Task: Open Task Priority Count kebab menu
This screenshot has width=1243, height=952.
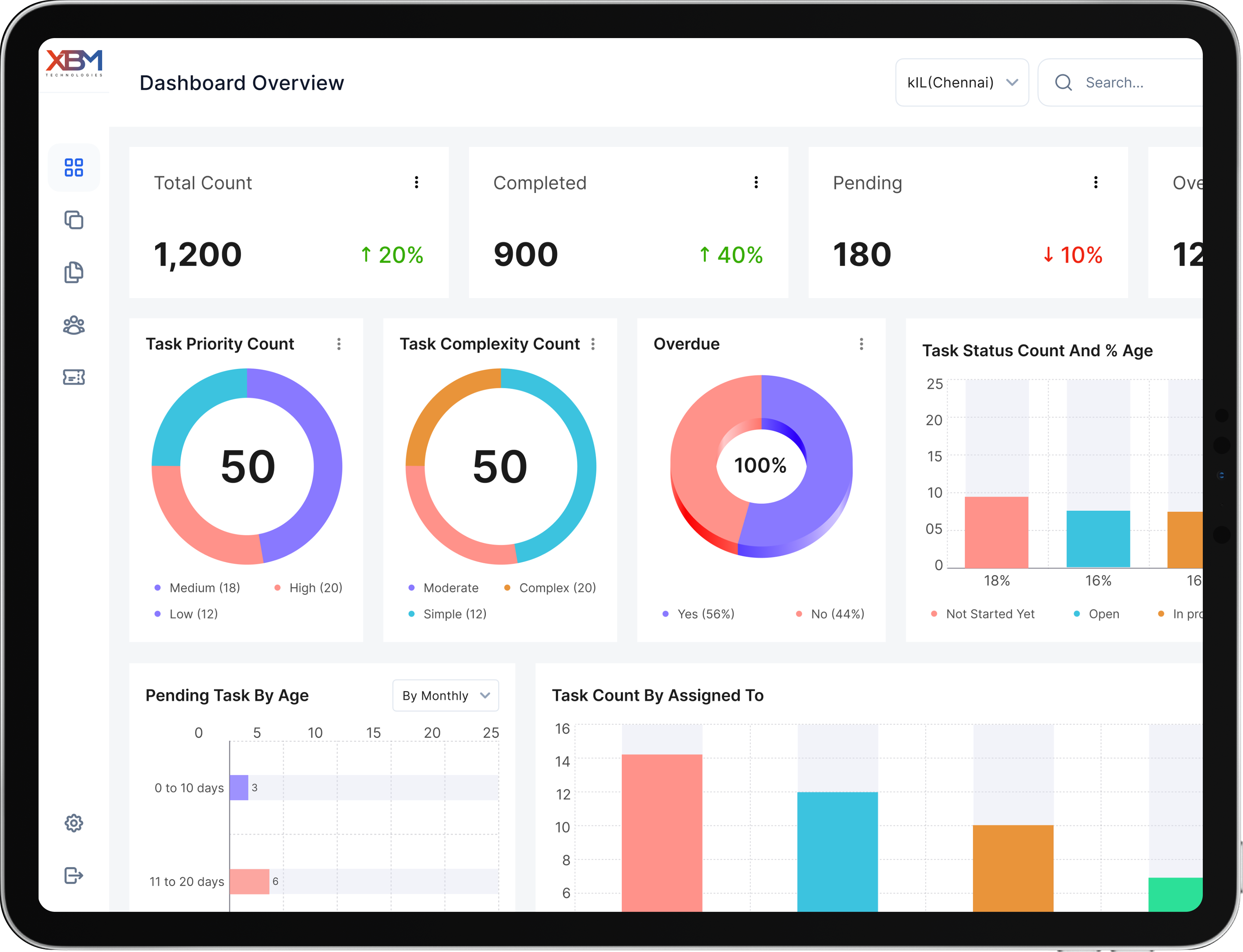Action: tap(339, 344)
